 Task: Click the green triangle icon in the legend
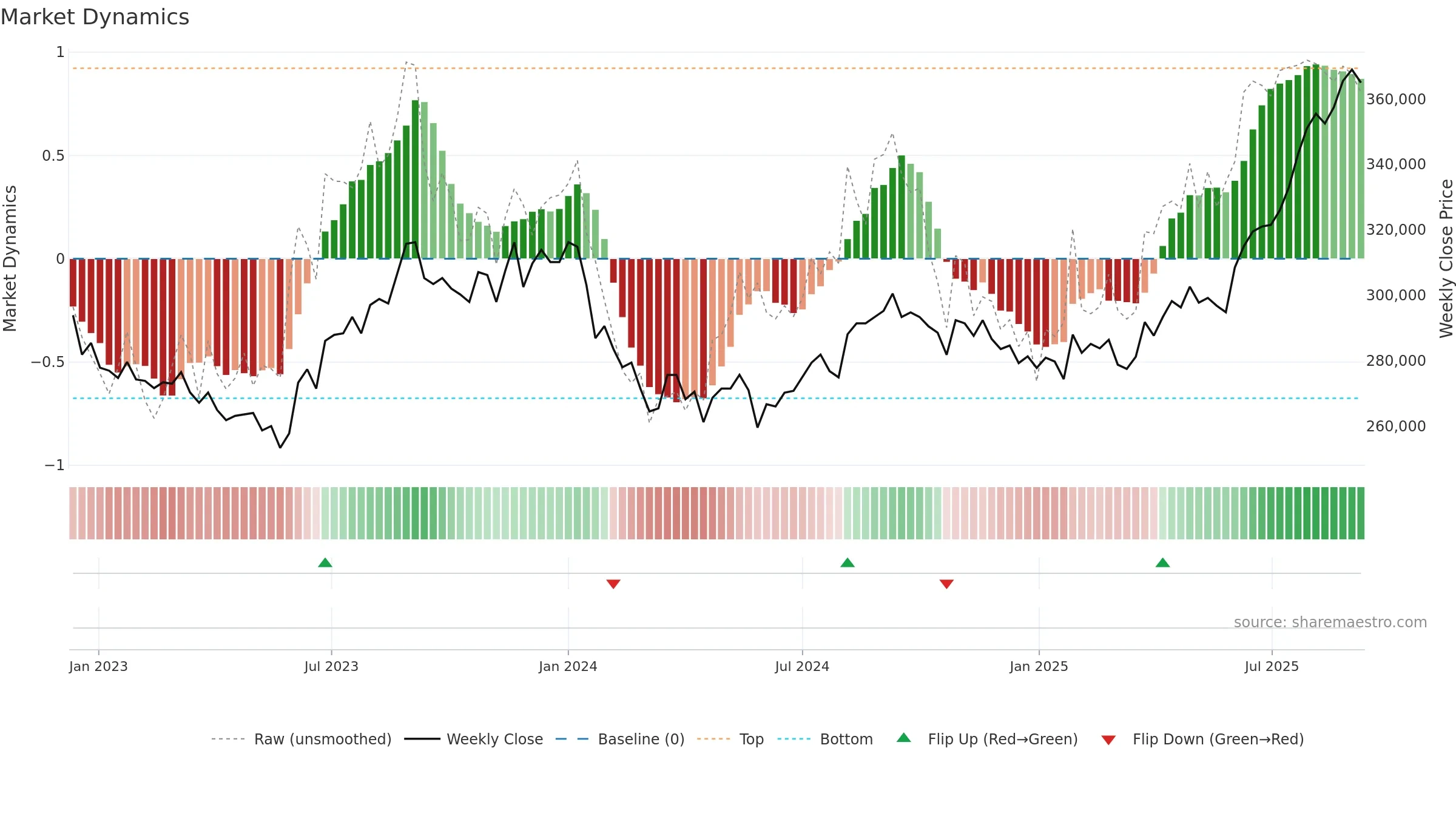click(x=904, y=738)
